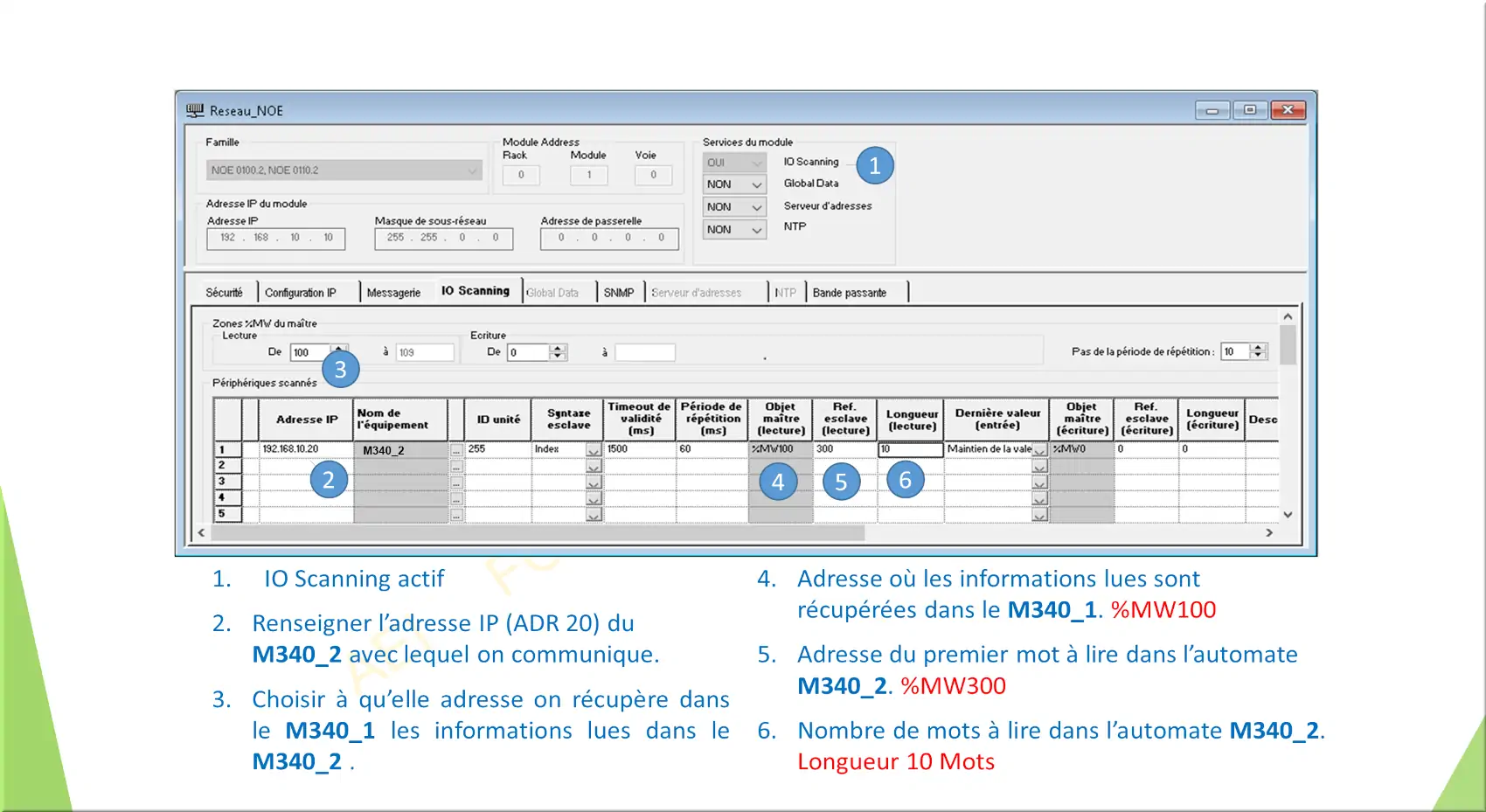Click the Lecture De field with 100
1486x812 pixels.
click(x=311, y=352)
